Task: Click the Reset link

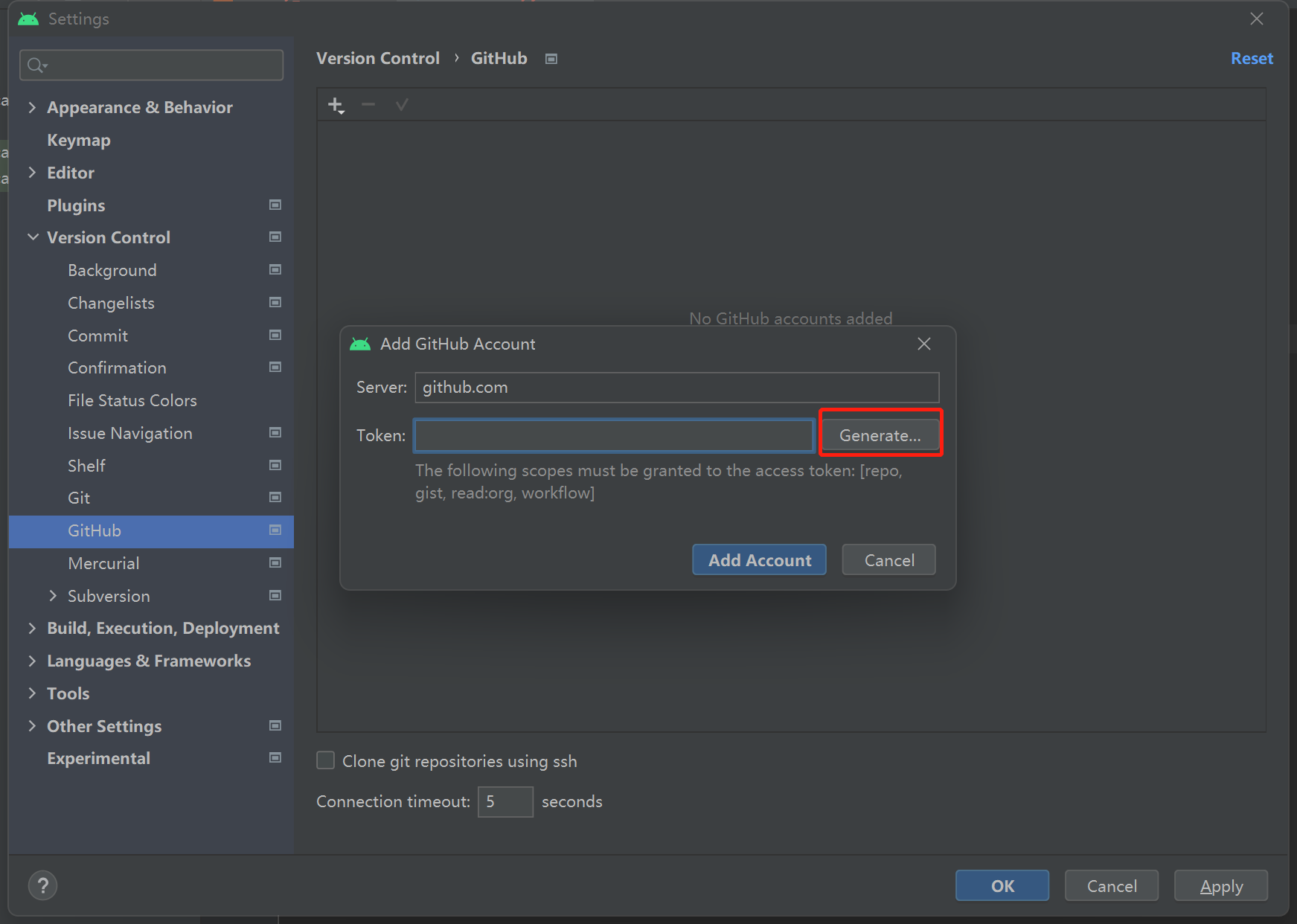Action: pos(1252,59)
